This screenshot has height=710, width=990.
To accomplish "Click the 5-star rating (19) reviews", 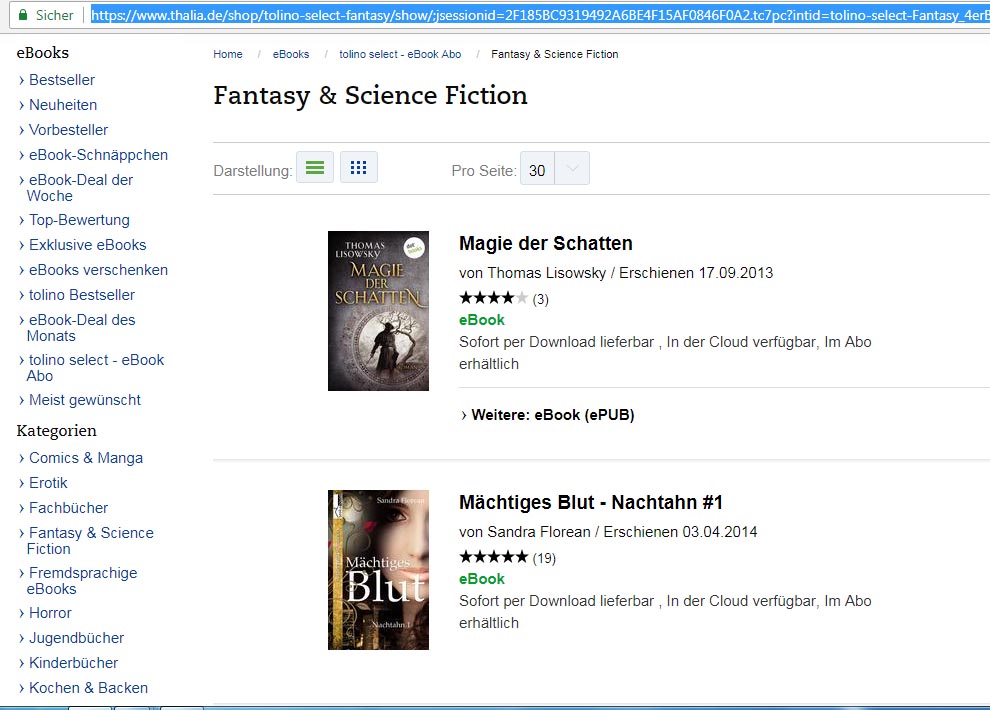I will pyautogui.click(x=508, y=557).
